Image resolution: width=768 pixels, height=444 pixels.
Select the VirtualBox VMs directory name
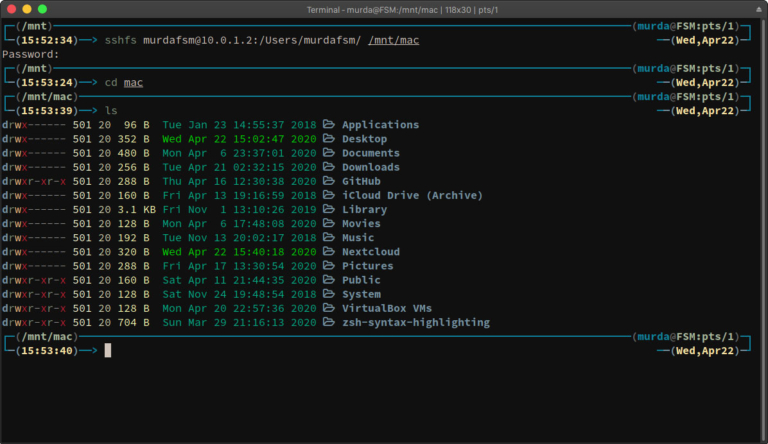(x=387, y=308)
